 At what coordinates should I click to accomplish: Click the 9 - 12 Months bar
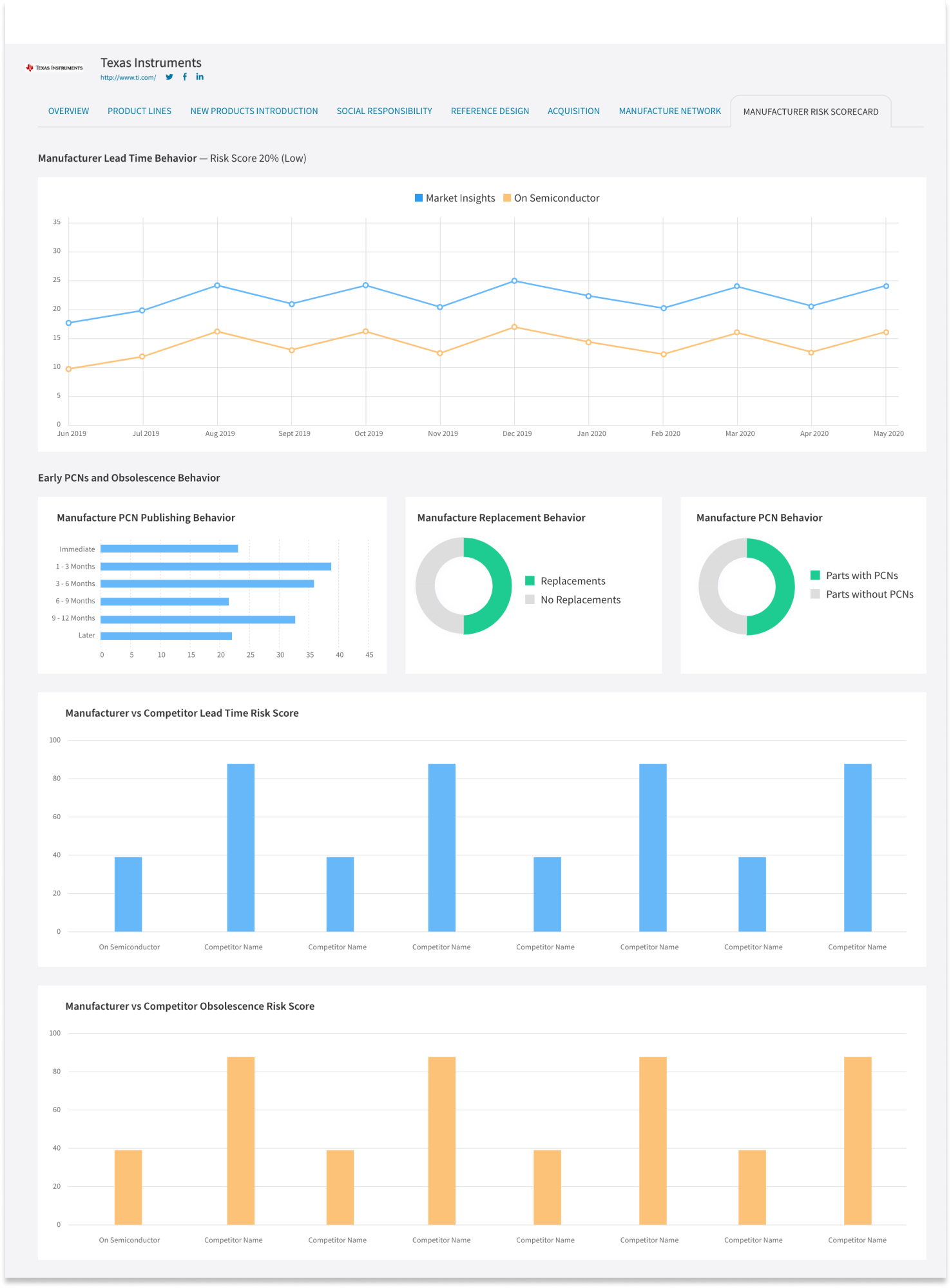198,620
